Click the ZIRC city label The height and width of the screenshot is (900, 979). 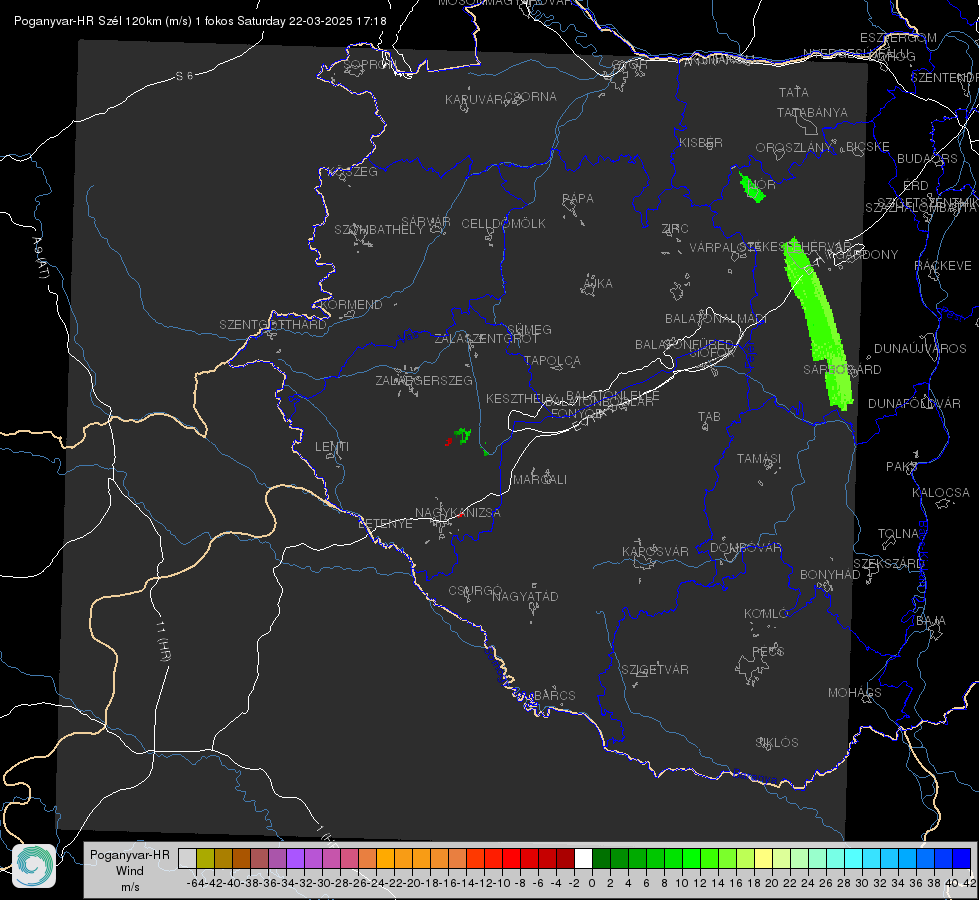(x=675, y=229)
